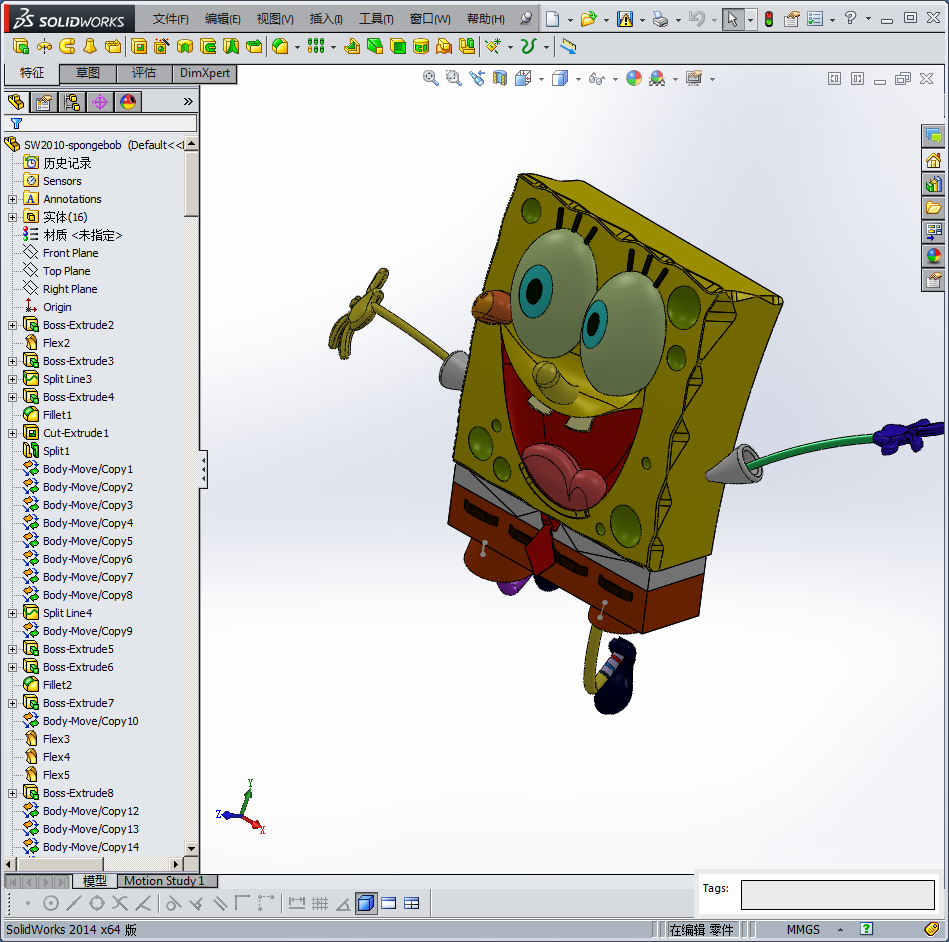Click the Curves tool icon

pyautogui.click(x=528, y=46)
